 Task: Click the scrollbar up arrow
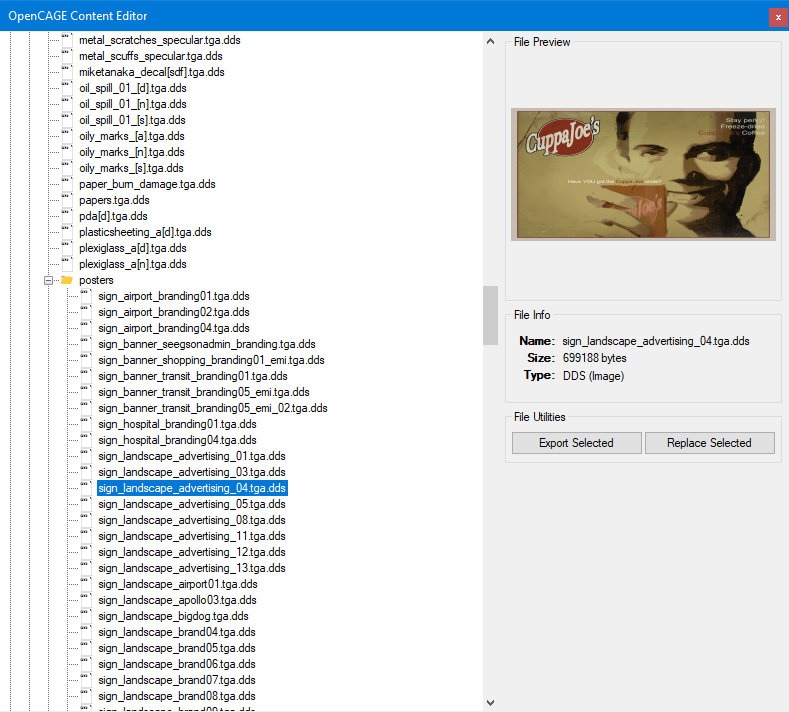(x=491, y=42)
